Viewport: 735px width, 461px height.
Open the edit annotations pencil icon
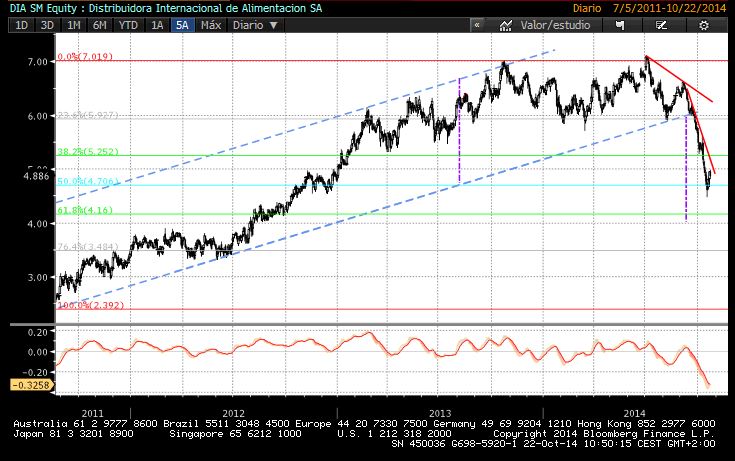pyautogui.click(x=661, y=25)
